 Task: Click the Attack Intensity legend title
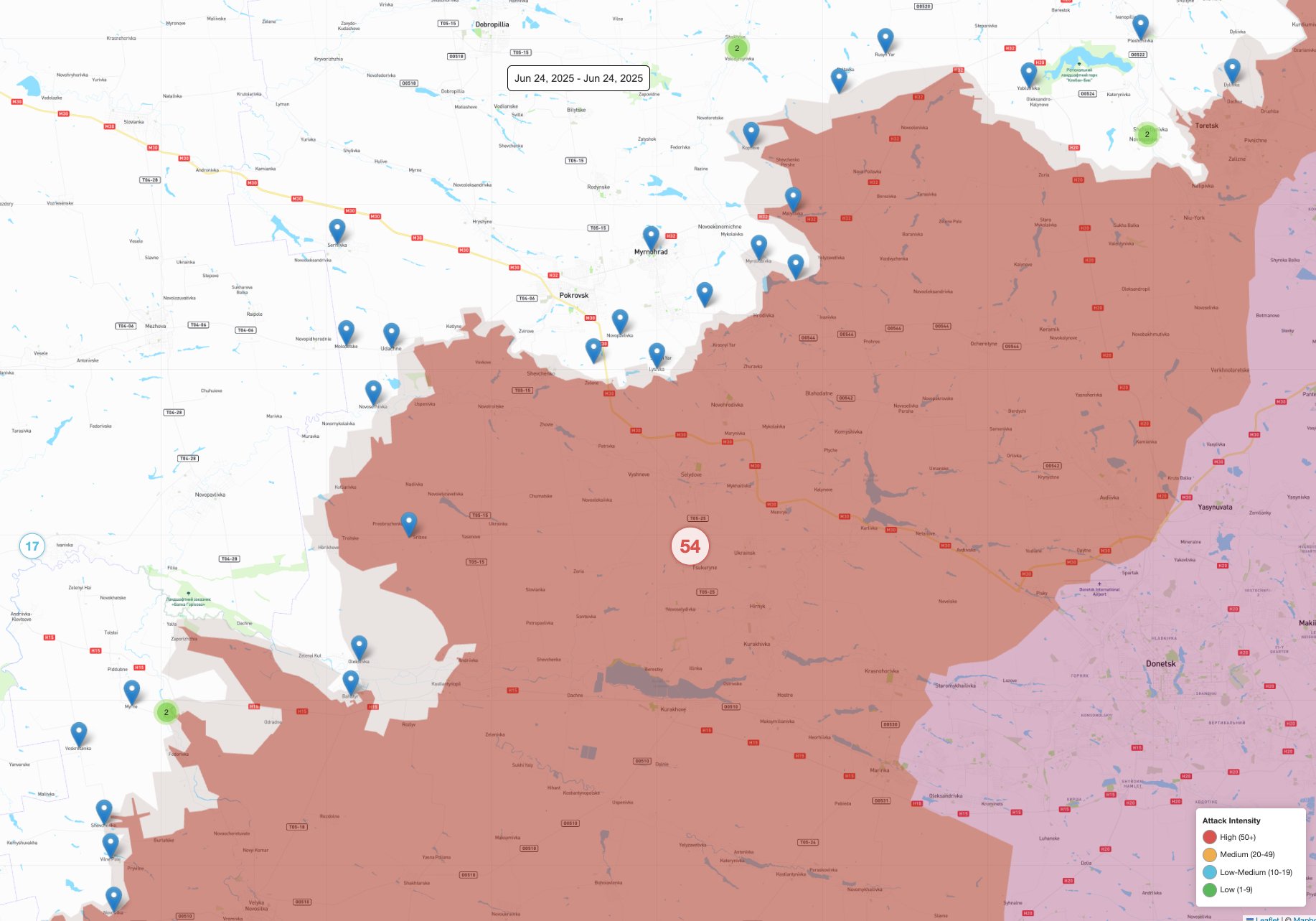[1231, 821]
